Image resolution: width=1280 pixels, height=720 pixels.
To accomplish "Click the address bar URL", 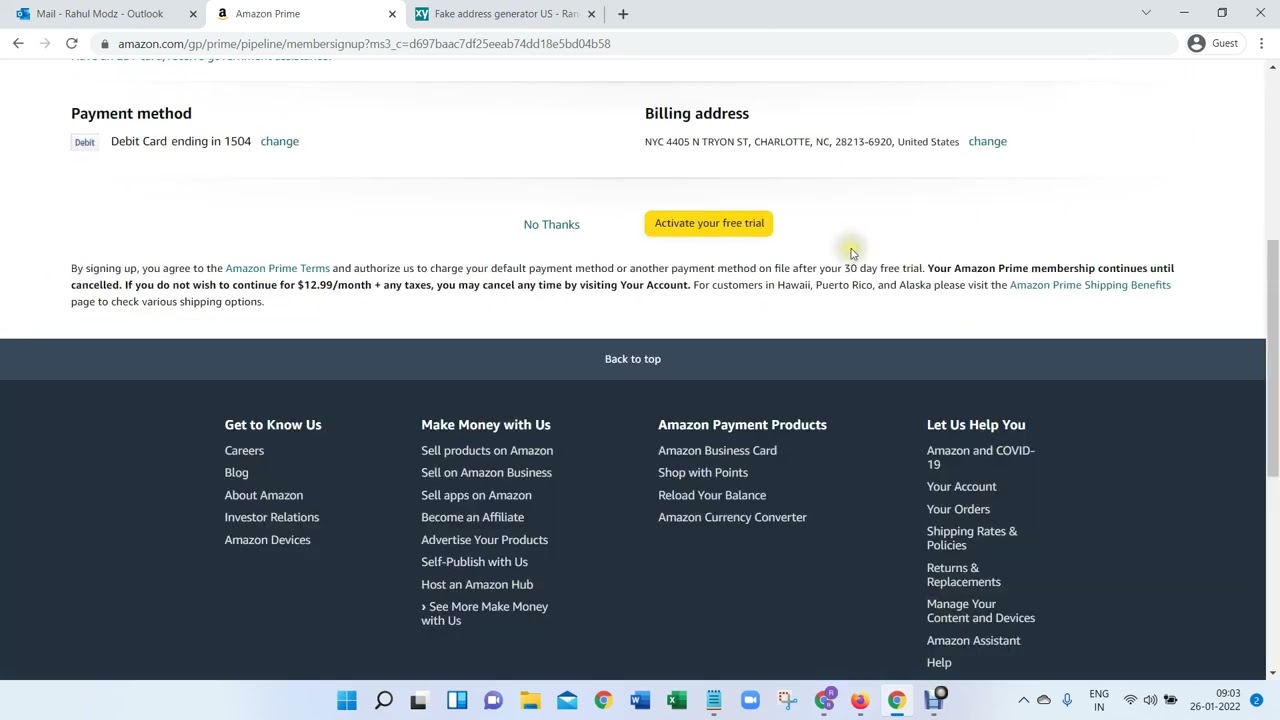I will pyautogui.click(x=364, y=43).
